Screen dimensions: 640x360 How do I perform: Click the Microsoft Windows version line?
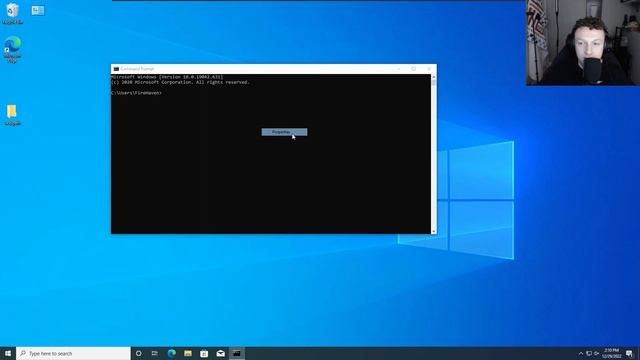tap(167, 77)
